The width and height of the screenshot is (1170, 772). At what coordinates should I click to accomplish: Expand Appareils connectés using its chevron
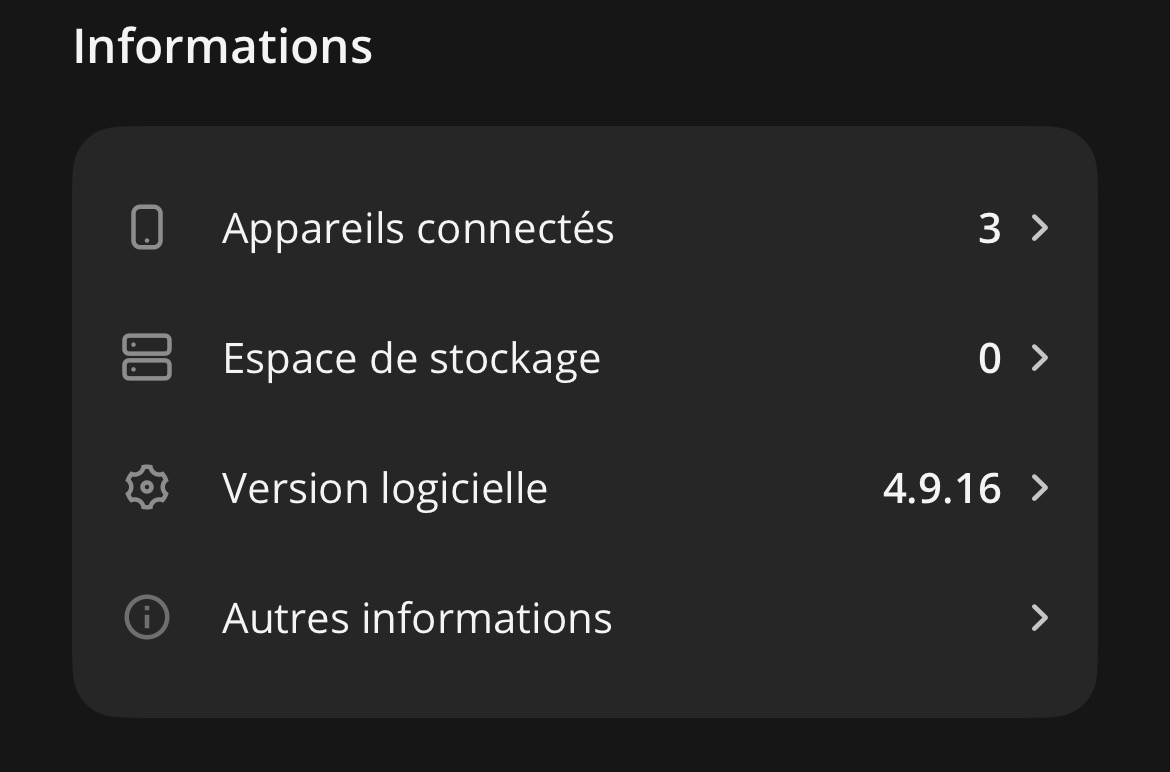point(1040,228)
